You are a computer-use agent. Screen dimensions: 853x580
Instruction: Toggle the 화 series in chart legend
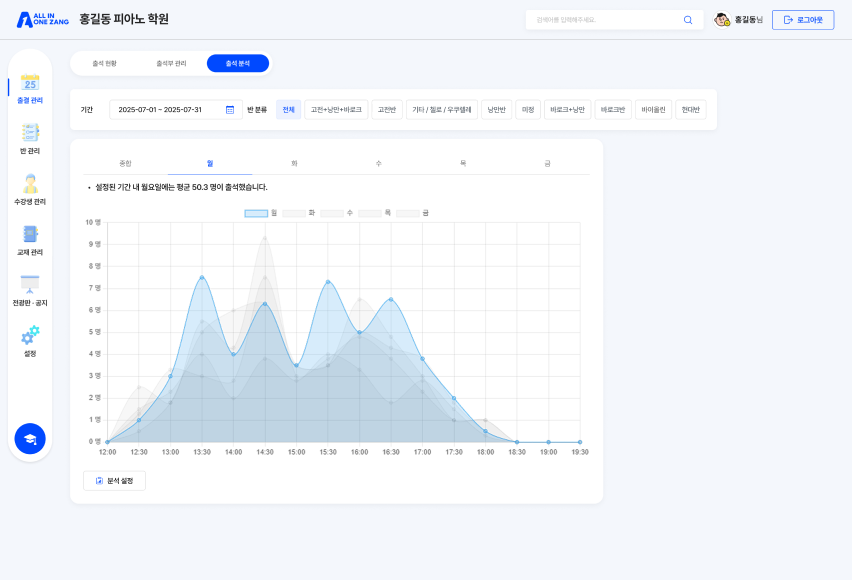point(299,213)
